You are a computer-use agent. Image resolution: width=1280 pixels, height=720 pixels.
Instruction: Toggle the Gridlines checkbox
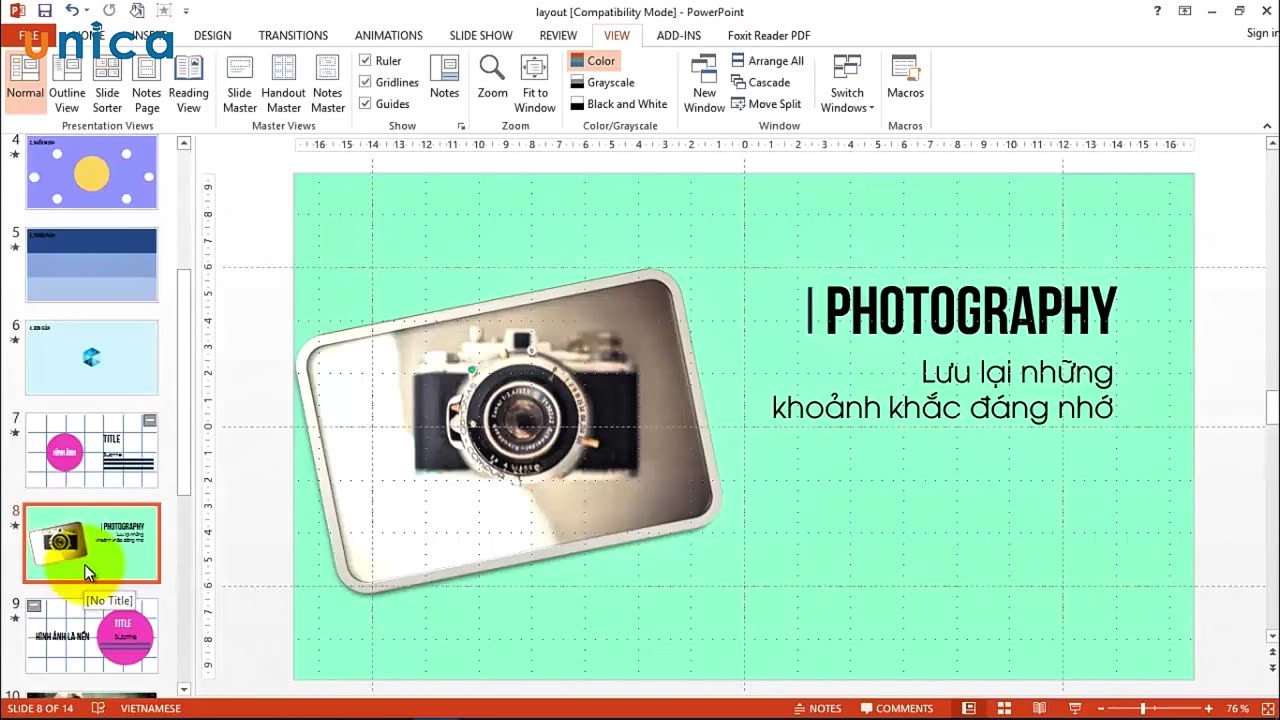(389, 82)
